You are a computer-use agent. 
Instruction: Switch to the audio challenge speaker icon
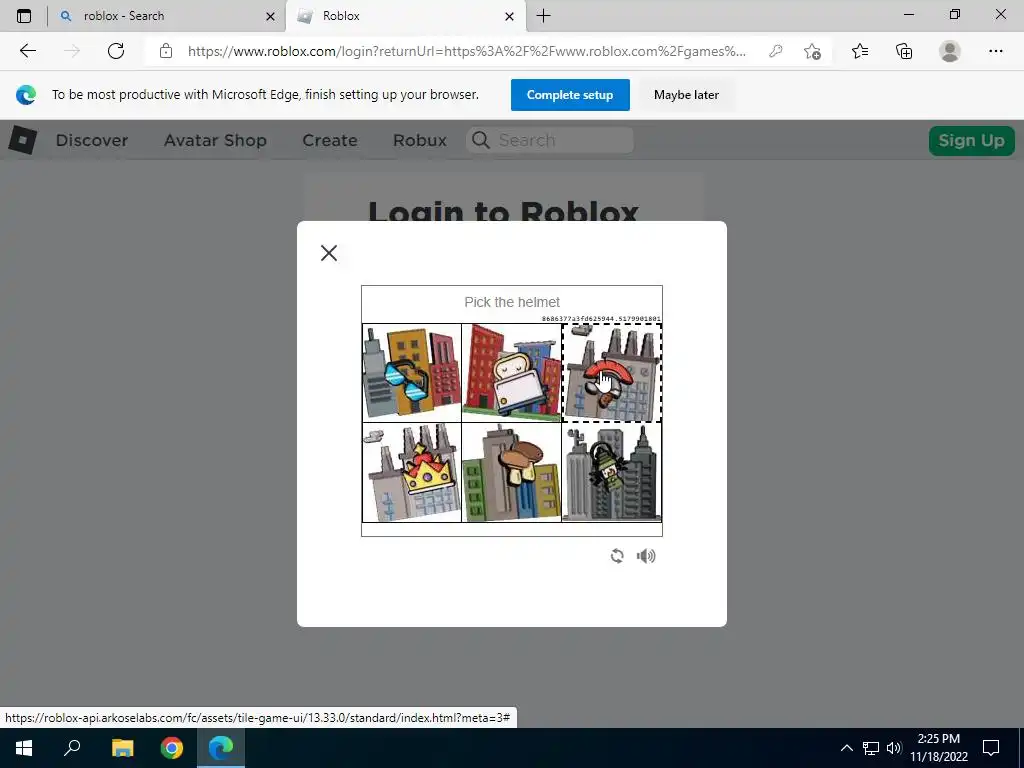646,556
